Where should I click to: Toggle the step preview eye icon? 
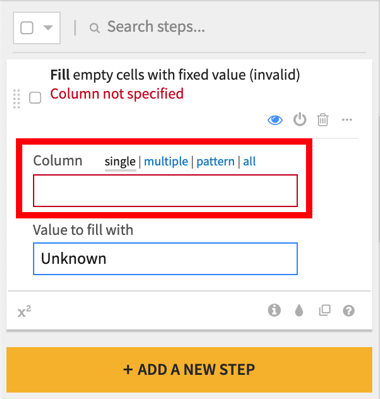pyautogui.click(x=275, y=120)
